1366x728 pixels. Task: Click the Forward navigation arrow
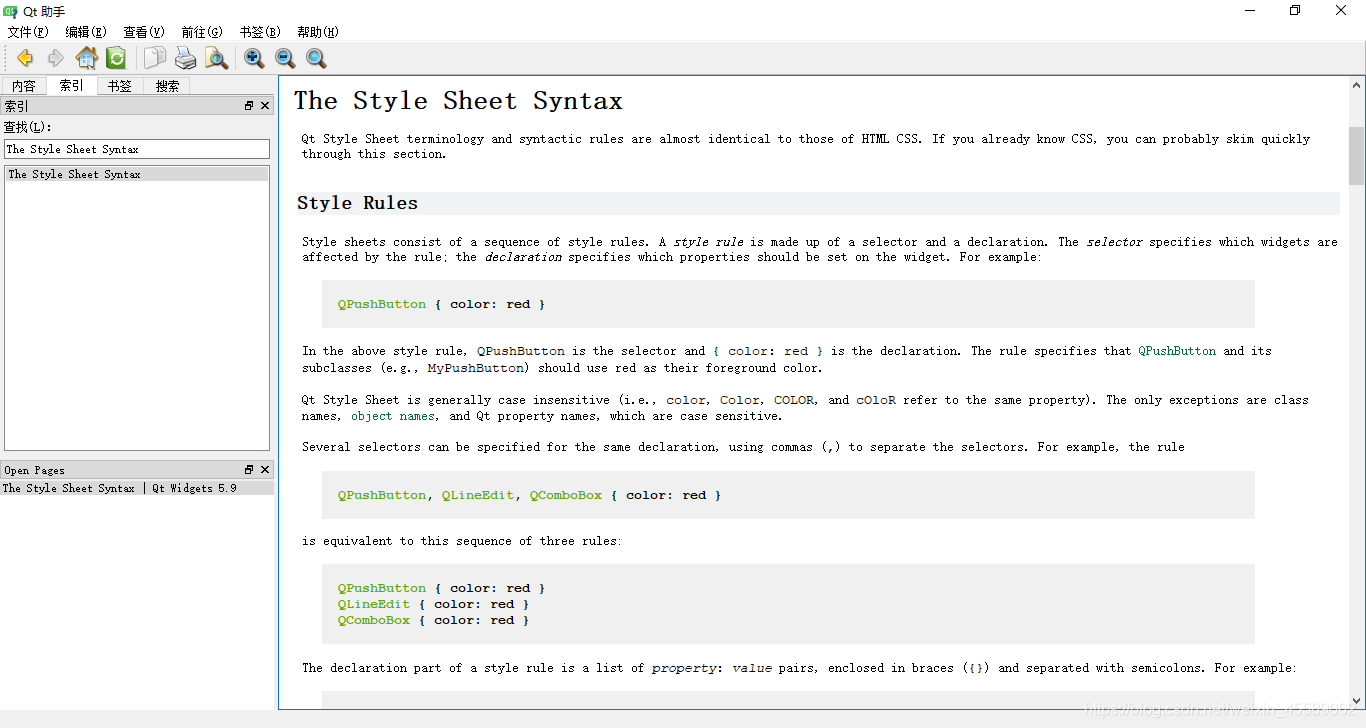tap(56, 58)
